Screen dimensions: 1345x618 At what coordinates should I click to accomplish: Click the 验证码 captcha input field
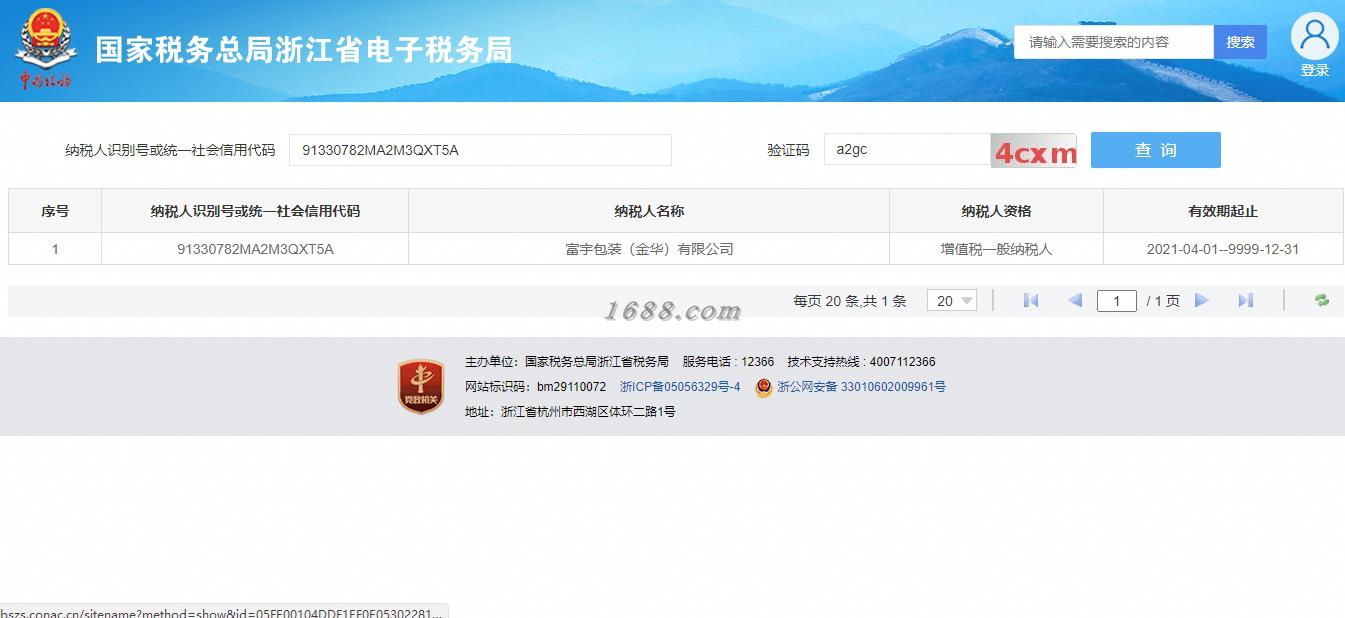click(907, 150)
